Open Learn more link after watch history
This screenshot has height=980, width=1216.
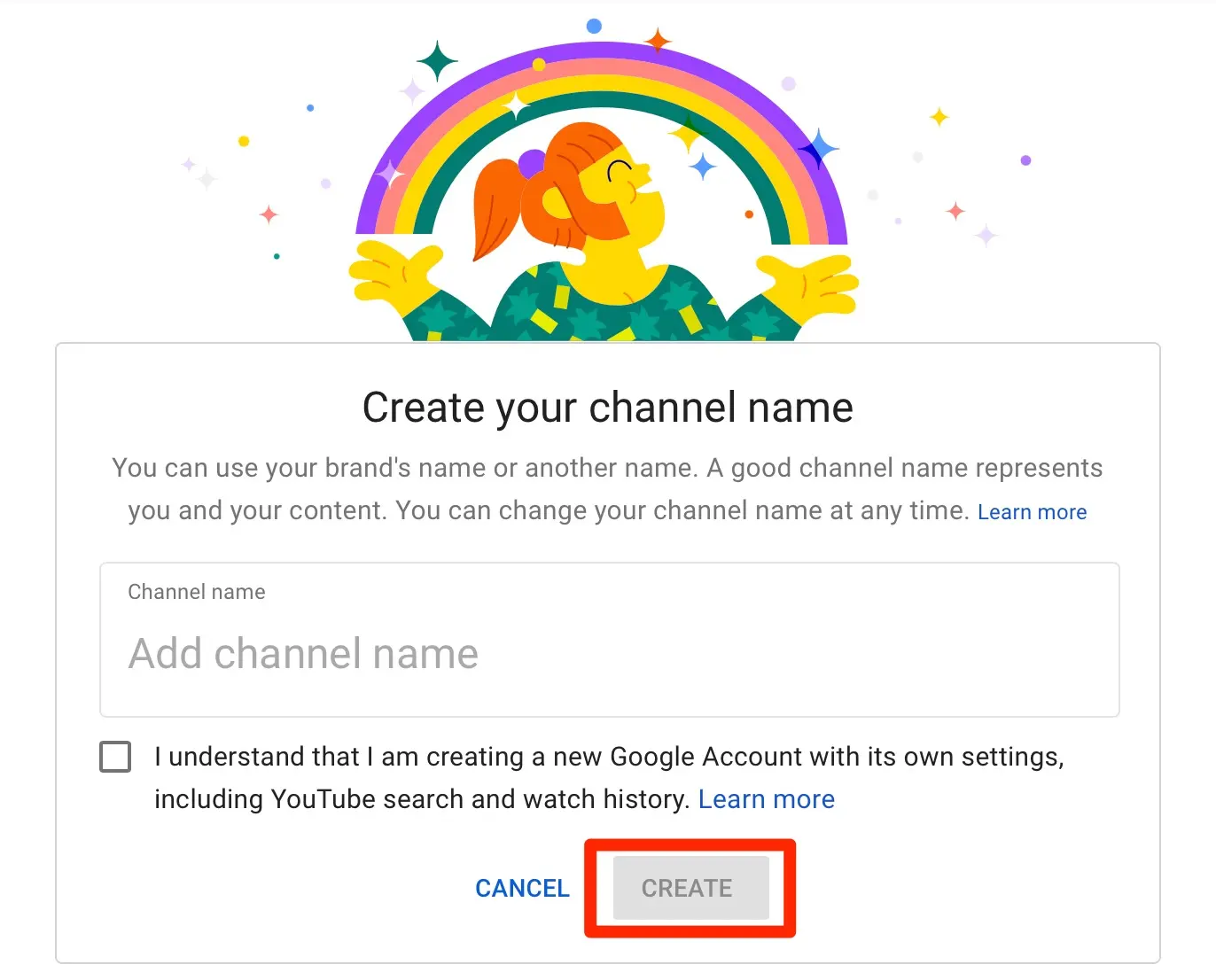(766, 799)
